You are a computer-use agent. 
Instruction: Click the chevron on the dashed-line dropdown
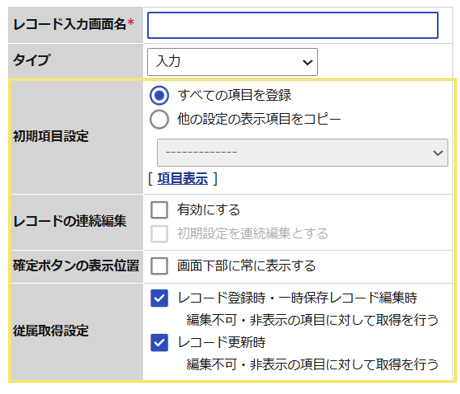click(437, 153)
